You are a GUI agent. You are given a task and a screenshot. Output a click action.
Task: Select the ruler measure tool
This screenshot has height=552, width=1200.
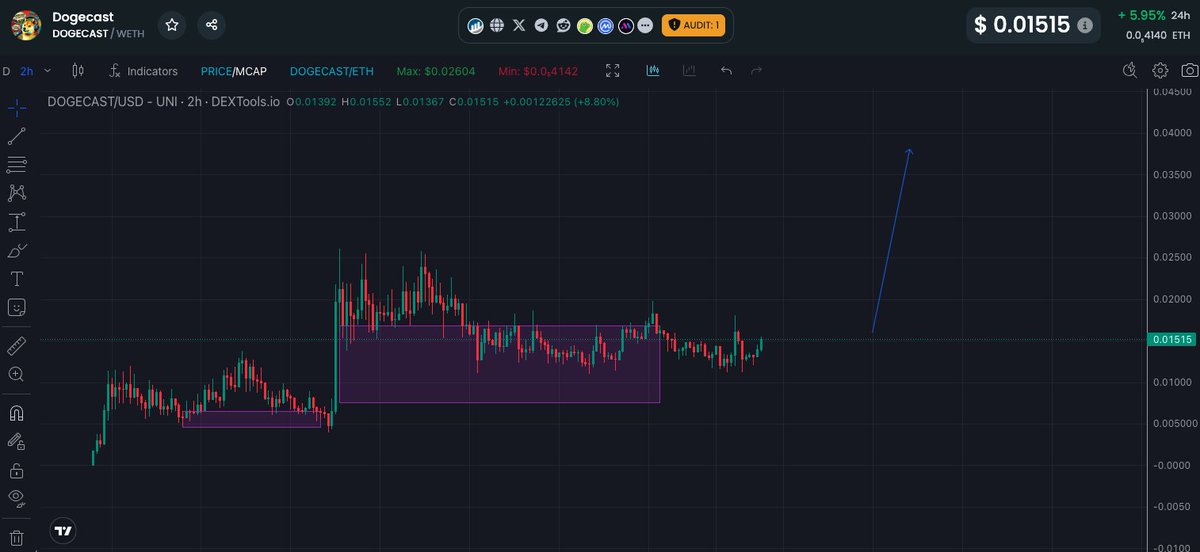point(16,345)
